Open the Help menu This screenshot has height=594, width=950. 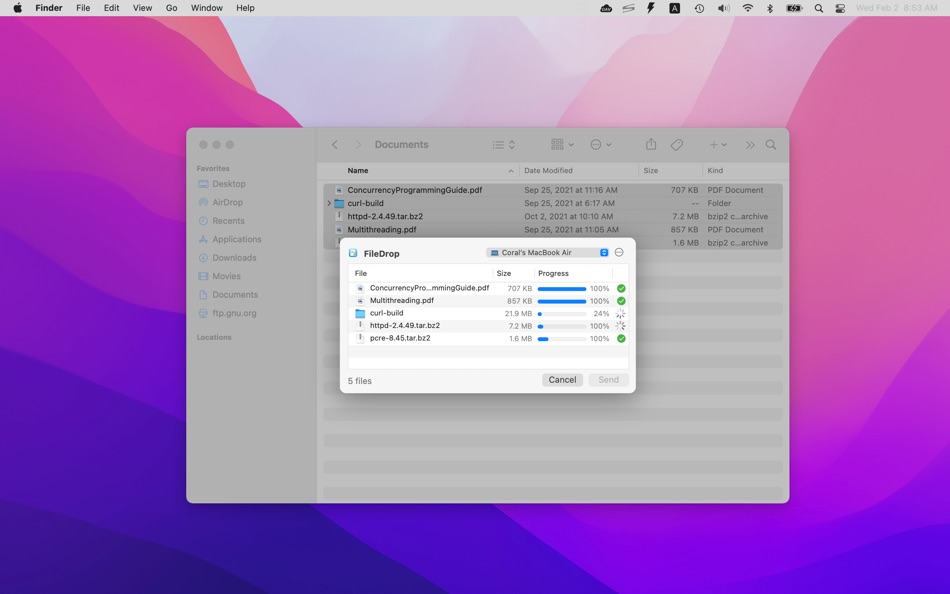(245, 8)
